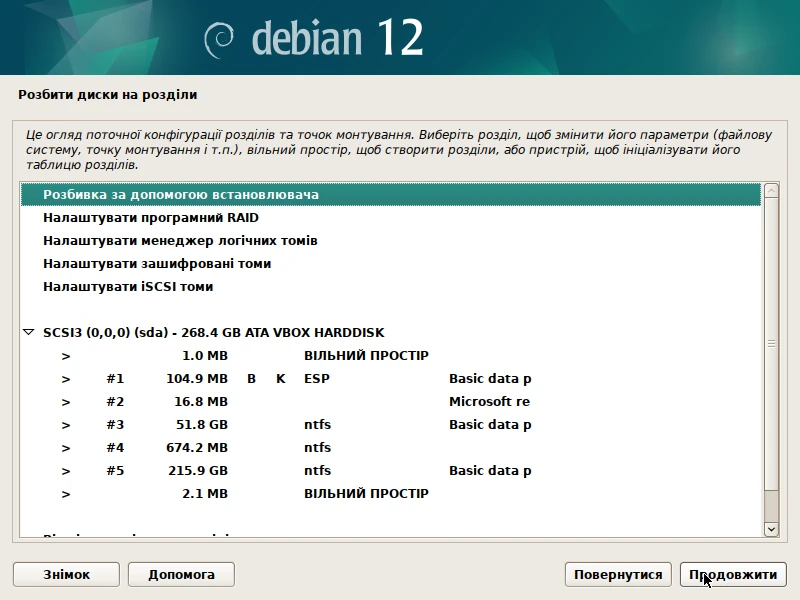Click the arrow marker of partition #2

(66, 402)
